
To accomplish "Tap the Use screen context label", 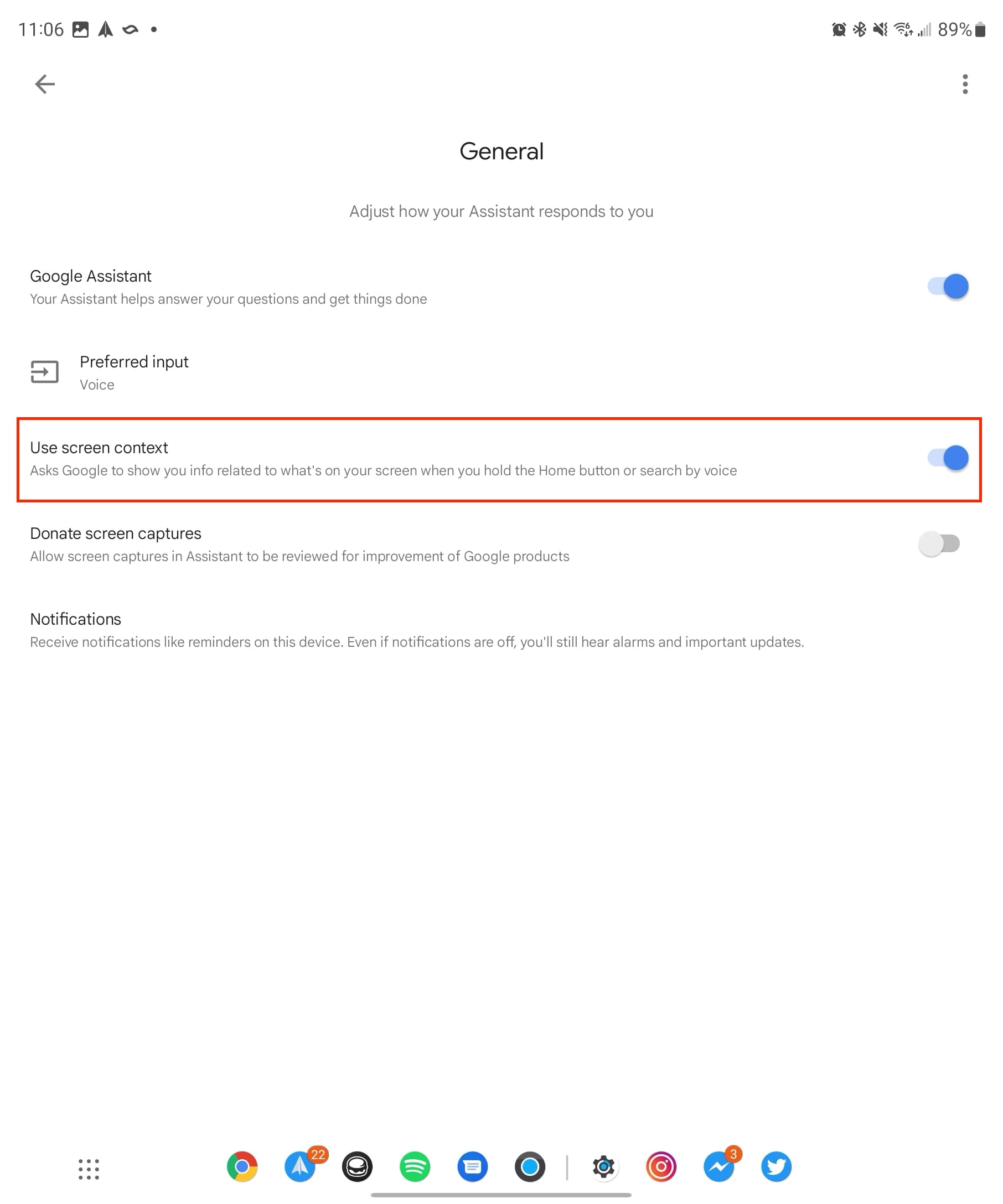I will [99, 447].
